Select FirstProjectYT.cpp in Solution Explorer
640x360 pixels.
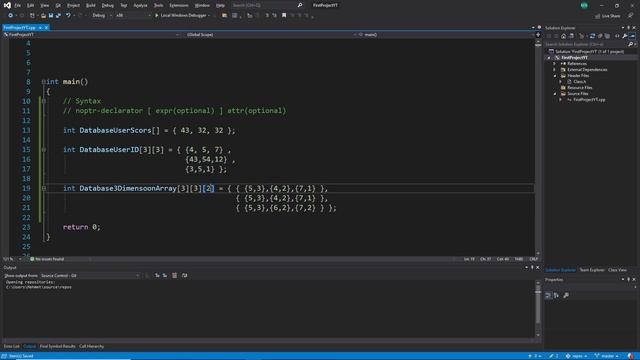(x=589, y=100)
